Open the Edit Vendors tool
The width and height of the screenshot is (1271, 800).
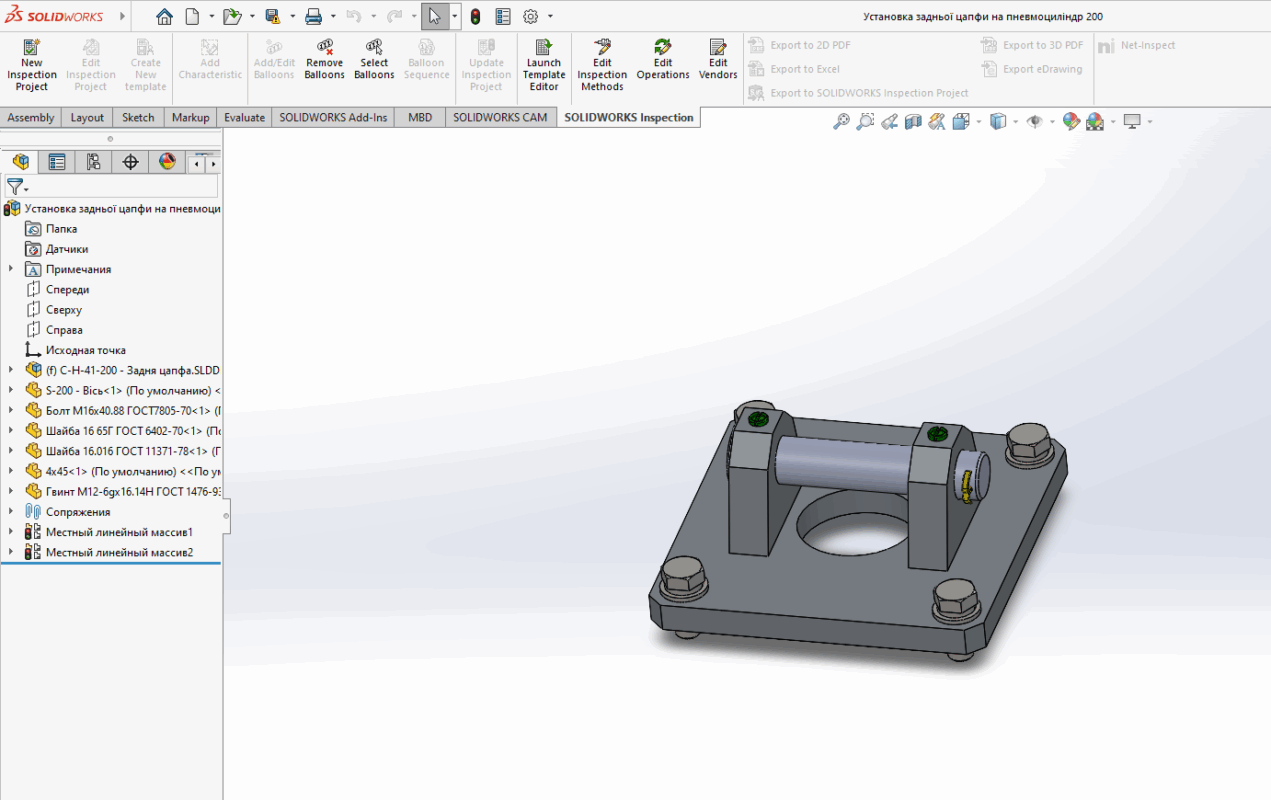coord(718,62)
